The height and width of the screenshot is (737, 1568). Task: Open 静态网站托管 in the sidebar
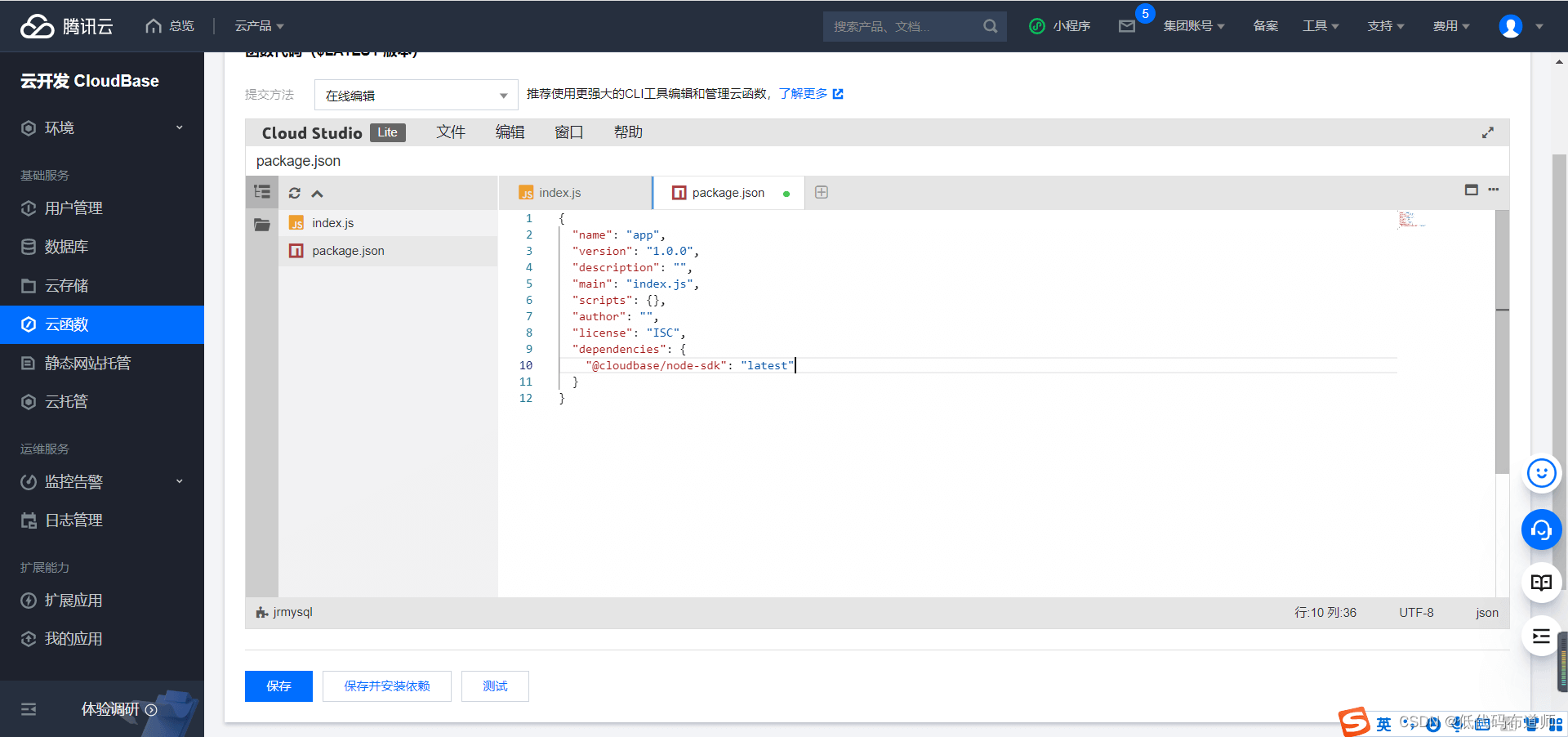click(x=102, y=364)
